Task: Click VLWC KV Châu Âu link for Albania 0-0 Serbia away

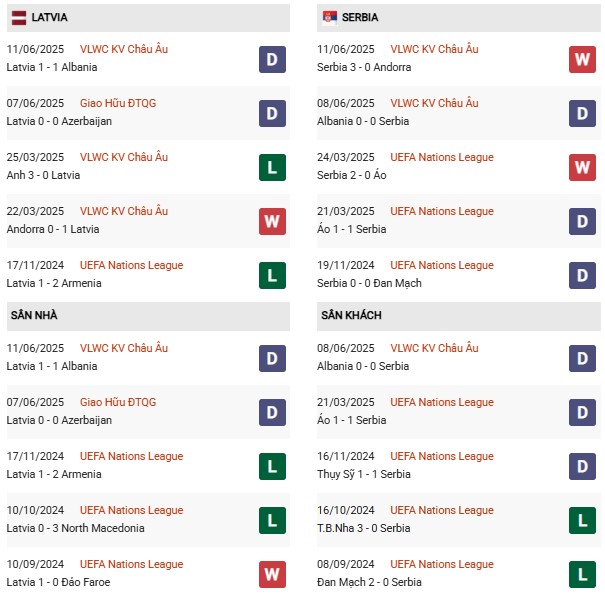Action: [x=434, y=348]
